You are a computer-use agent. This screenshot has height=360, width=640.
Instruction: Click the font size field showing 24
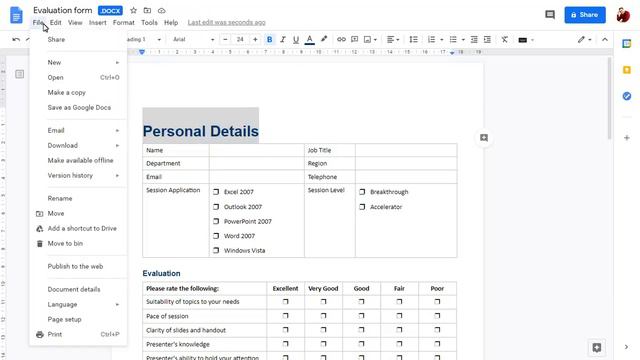240,40
